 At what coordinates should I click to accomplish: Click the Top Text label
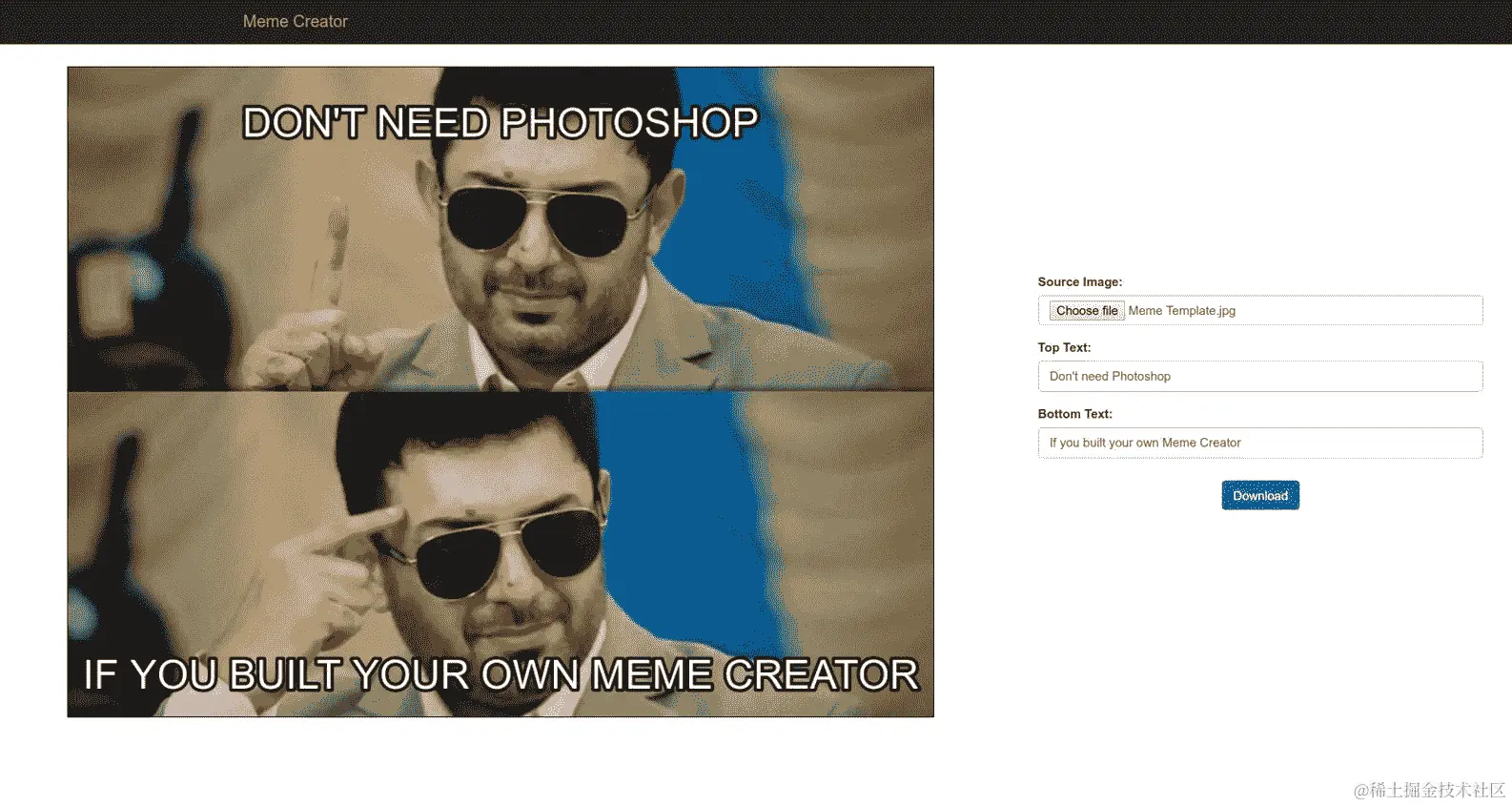(1064, 348)
